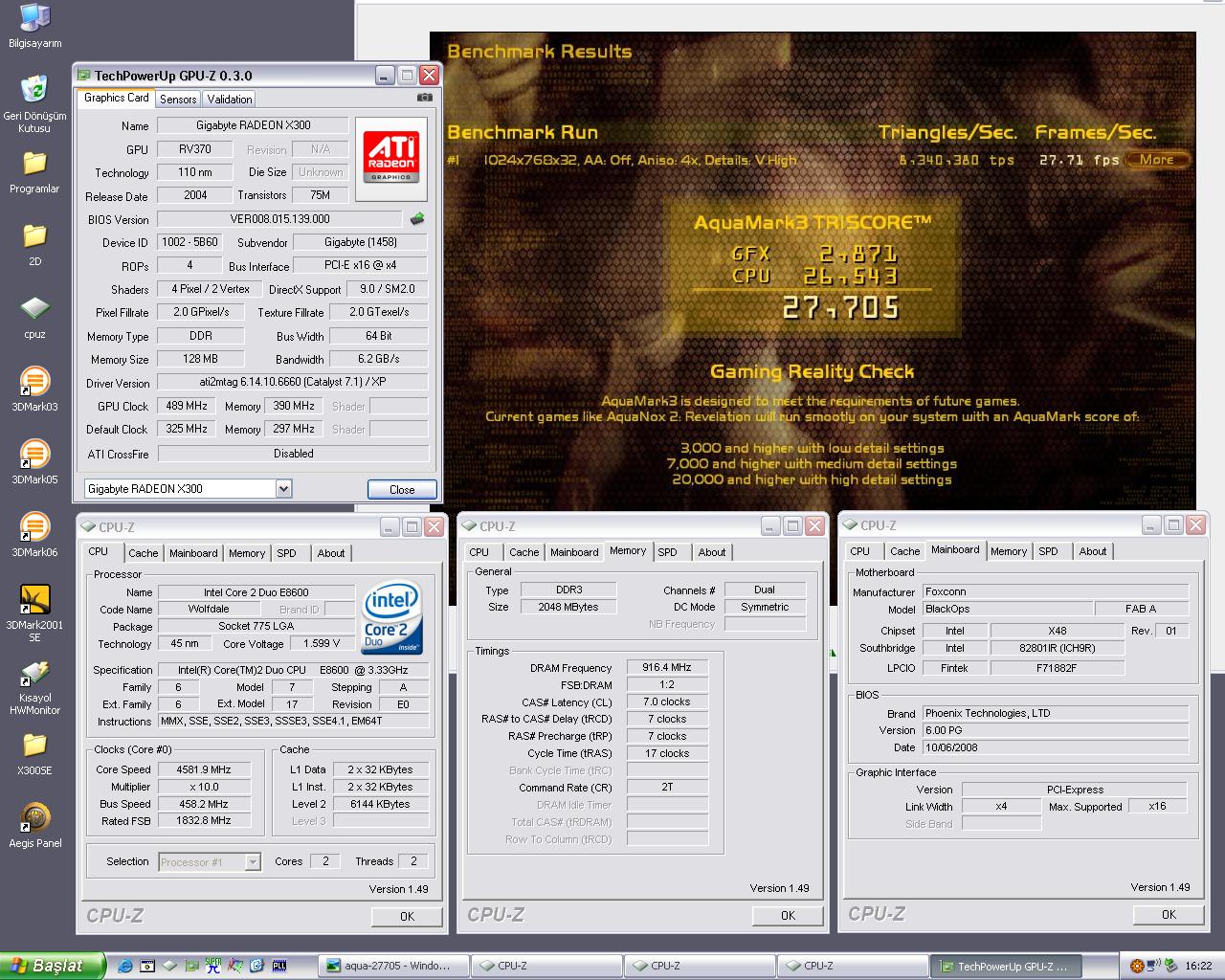
Task: Click the PLL quick launch icon
Action: [279, 966]
